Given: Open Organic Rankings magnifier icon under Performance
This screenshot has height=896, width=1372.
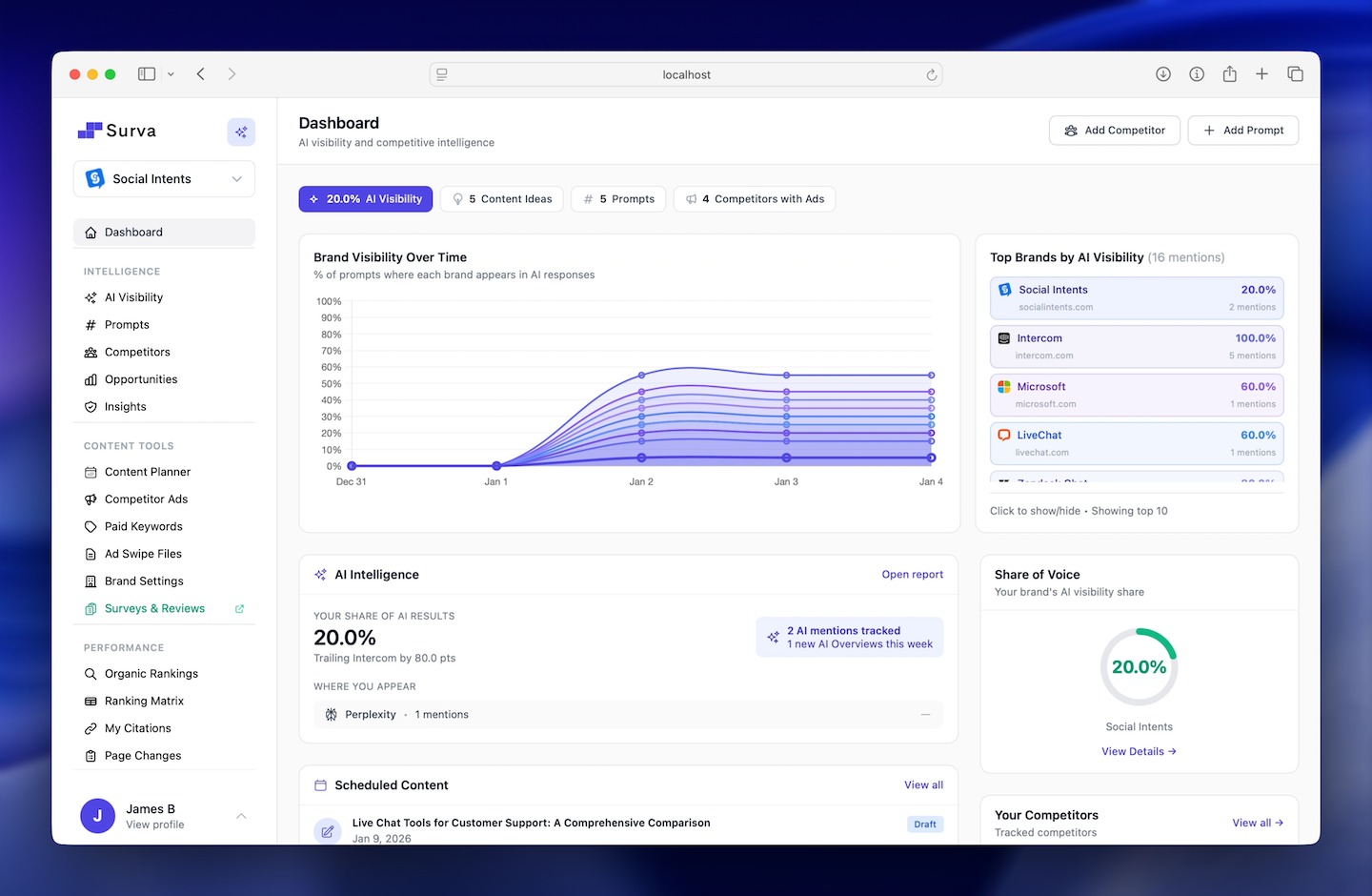Looking at the screenshot, I should click(91, 673).
